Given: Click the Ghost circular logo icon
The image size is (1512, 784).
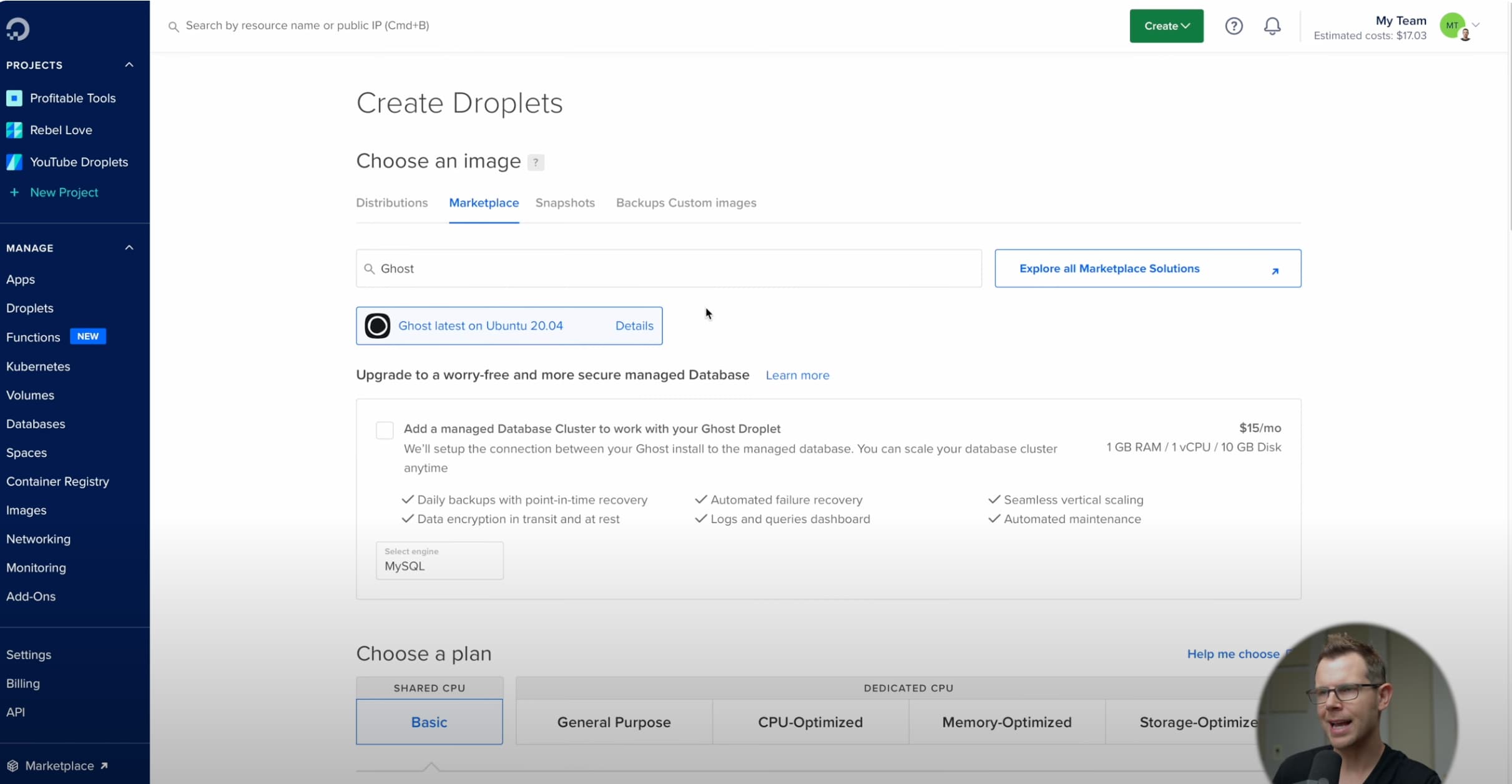Looking at the screenshot, I should click(x=377, y=326).
